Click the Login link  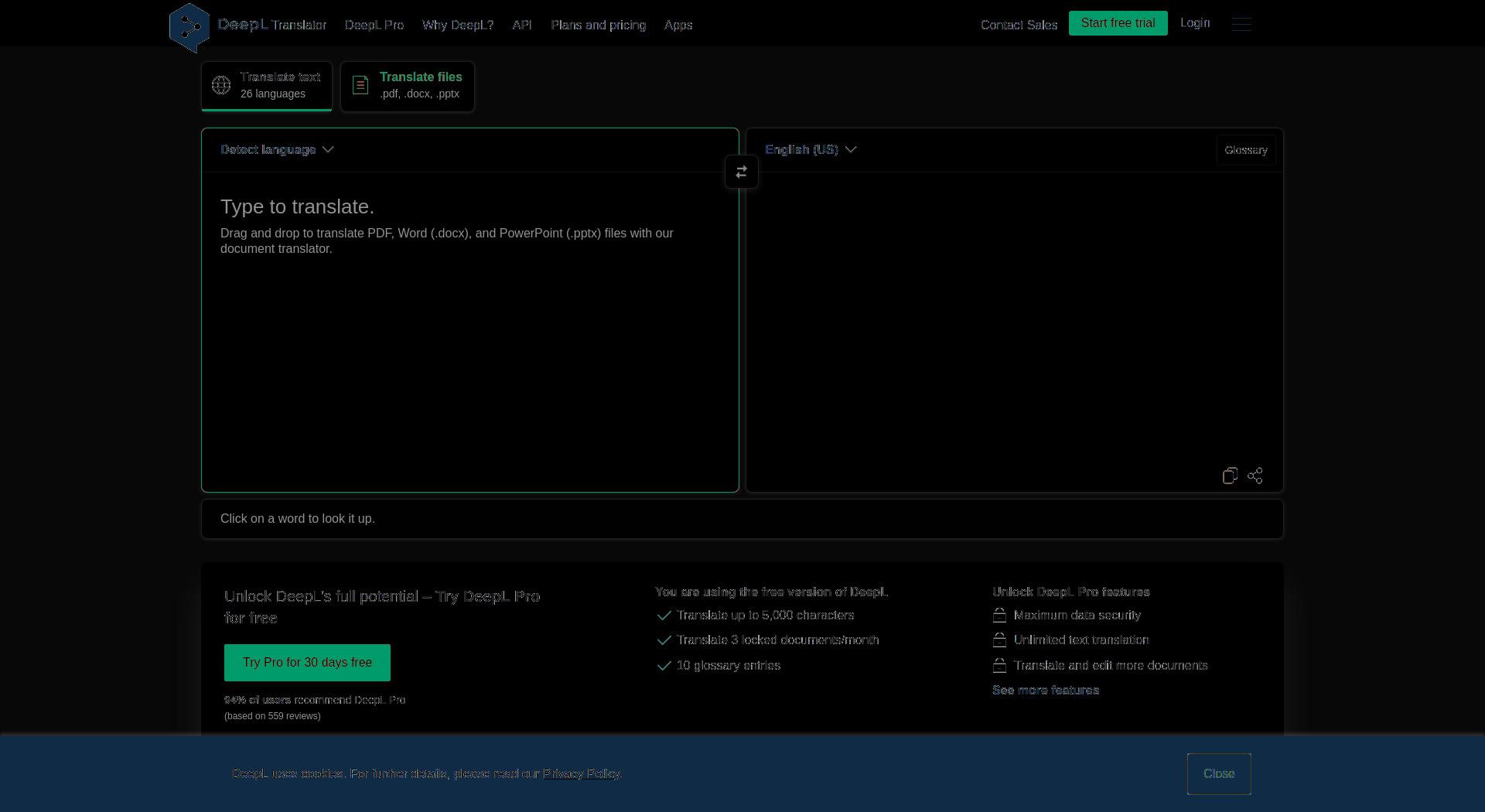tap(1195, 23)
